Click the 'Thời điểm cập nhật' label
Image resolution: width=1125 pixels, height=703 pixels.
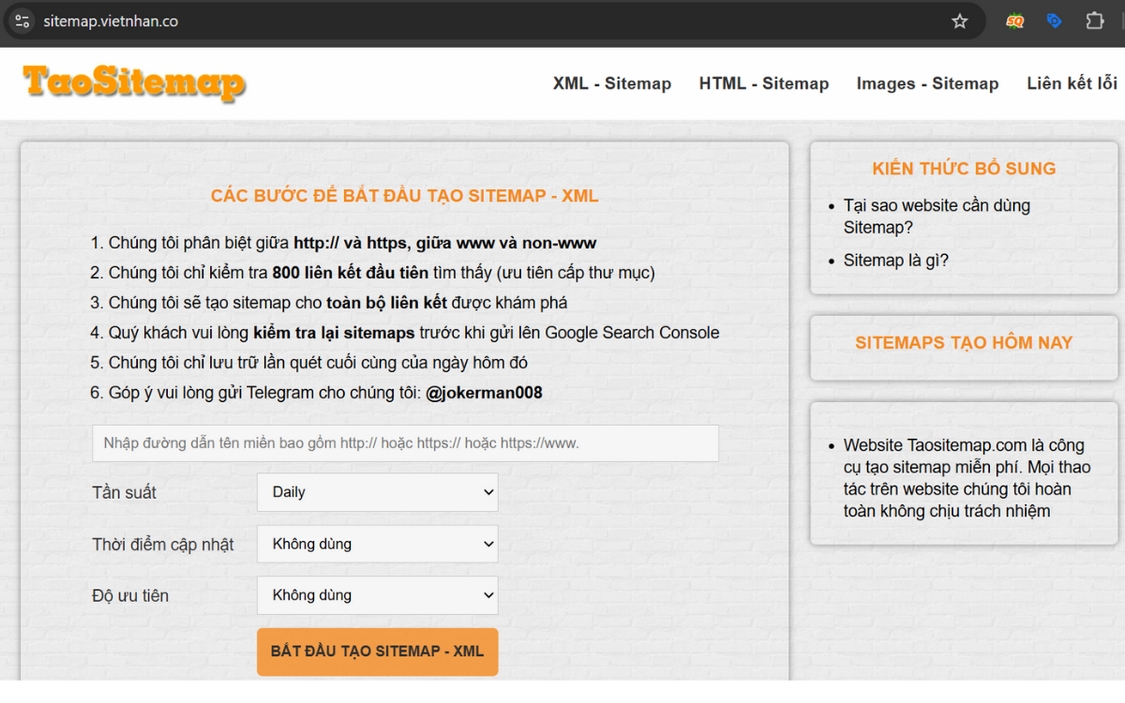(x=163, y=544)
